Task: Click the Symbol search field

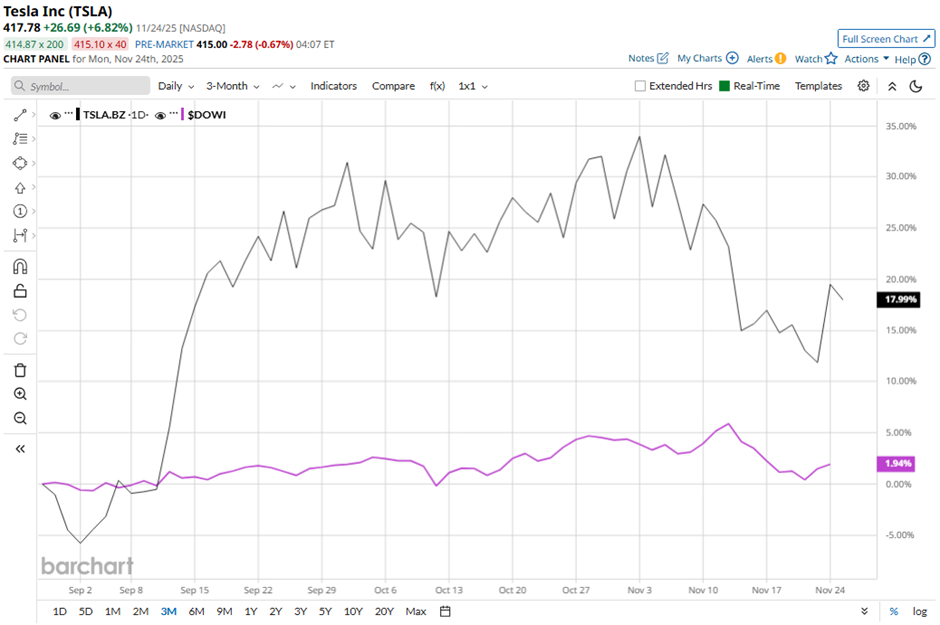Action: (80, 86)
